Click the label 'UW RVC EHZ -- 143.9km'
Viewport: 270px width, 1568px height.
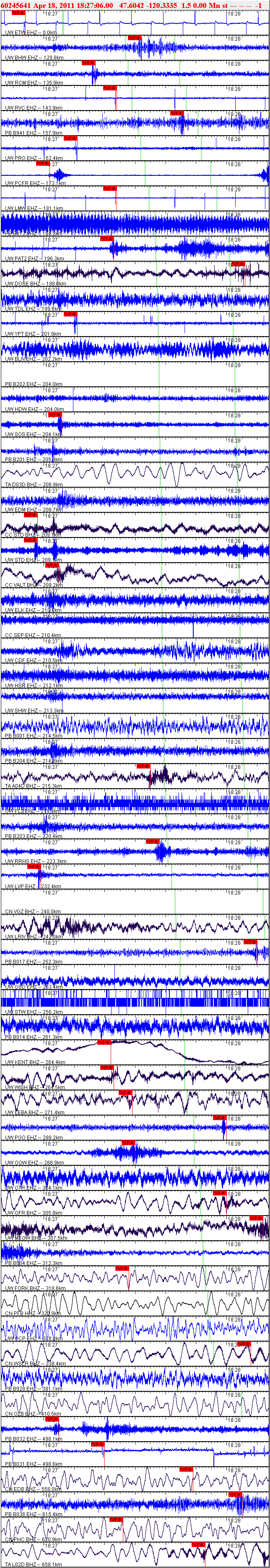point(34,108)
